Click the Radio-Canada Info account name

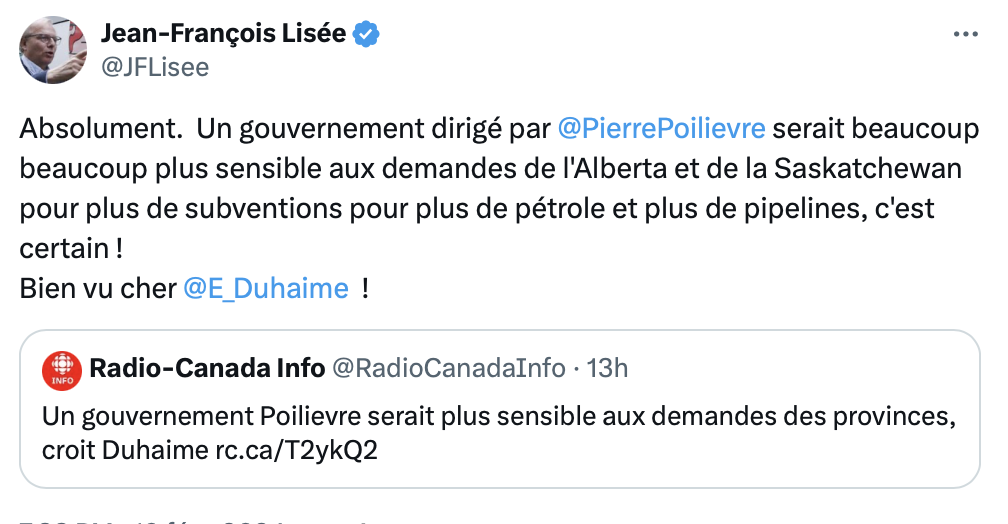tap(207, 368)
